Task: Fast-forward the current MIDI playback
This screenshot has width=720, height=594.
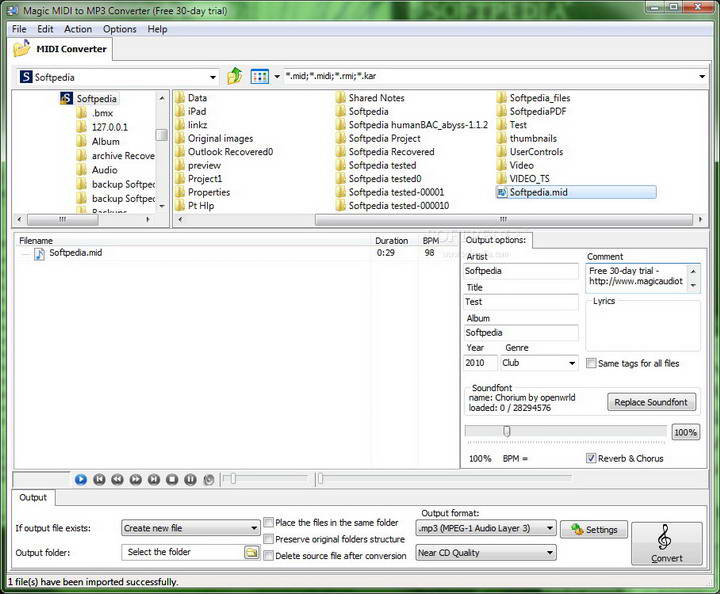Action: point(135,480)
